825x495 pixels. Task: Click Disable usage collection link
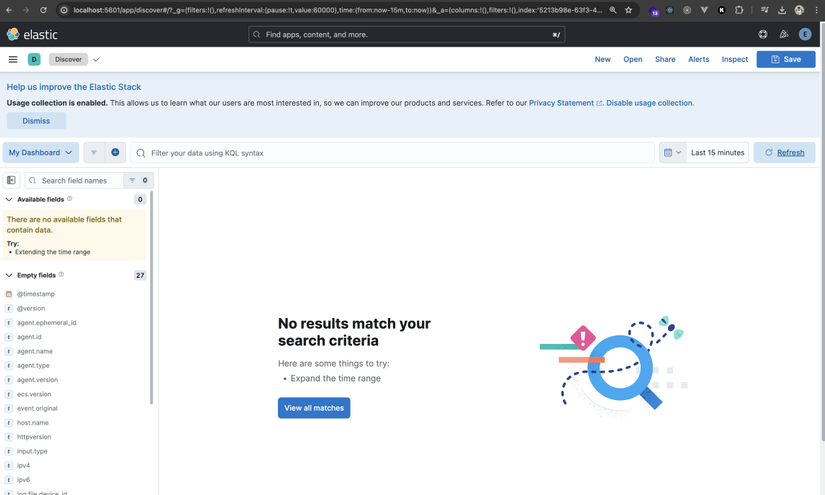(649, 103)
